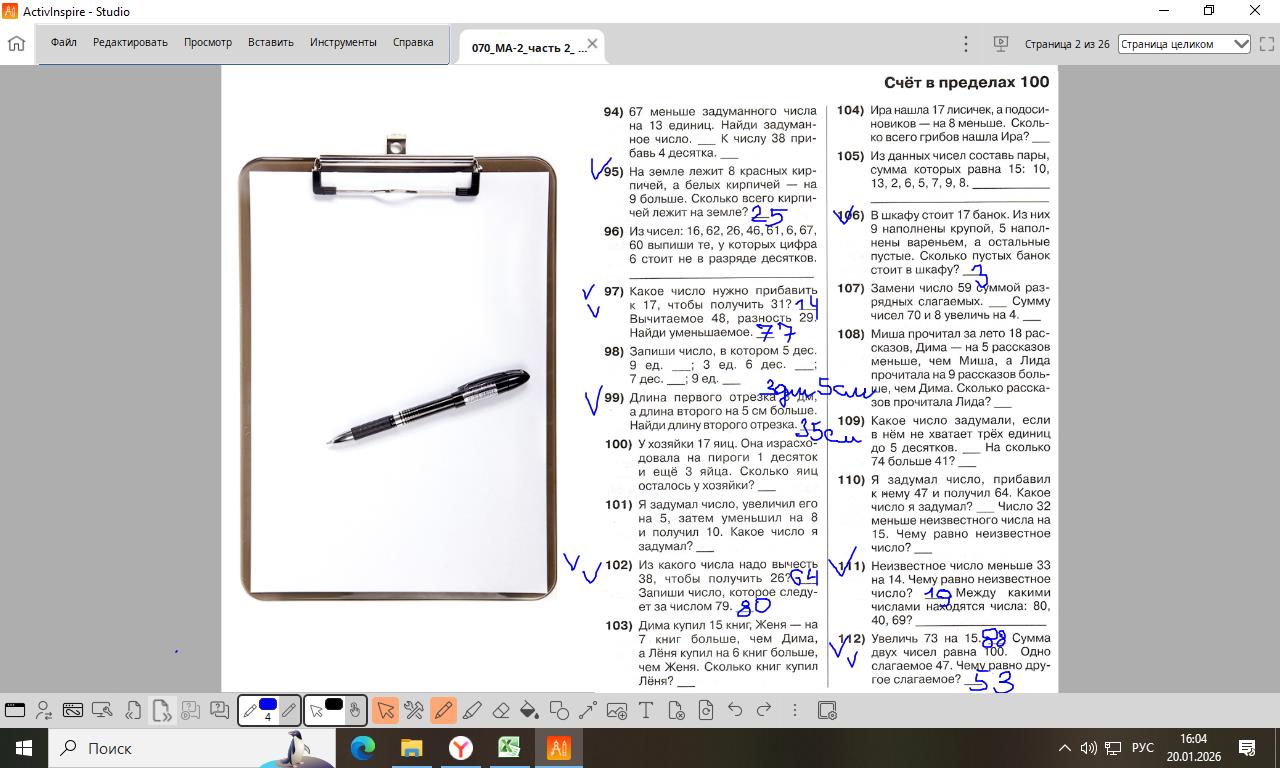Click the start voting icon
The width and height of the screenshot is (1280, 768).
[191, 710]
